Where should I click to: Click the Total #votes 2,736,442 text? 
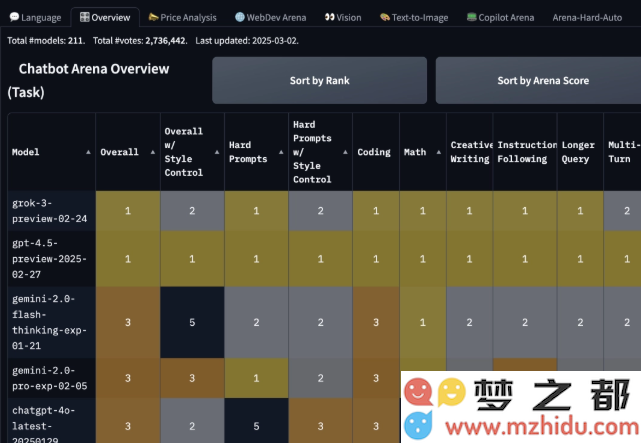pyautogui.click(x=140, y=41)
